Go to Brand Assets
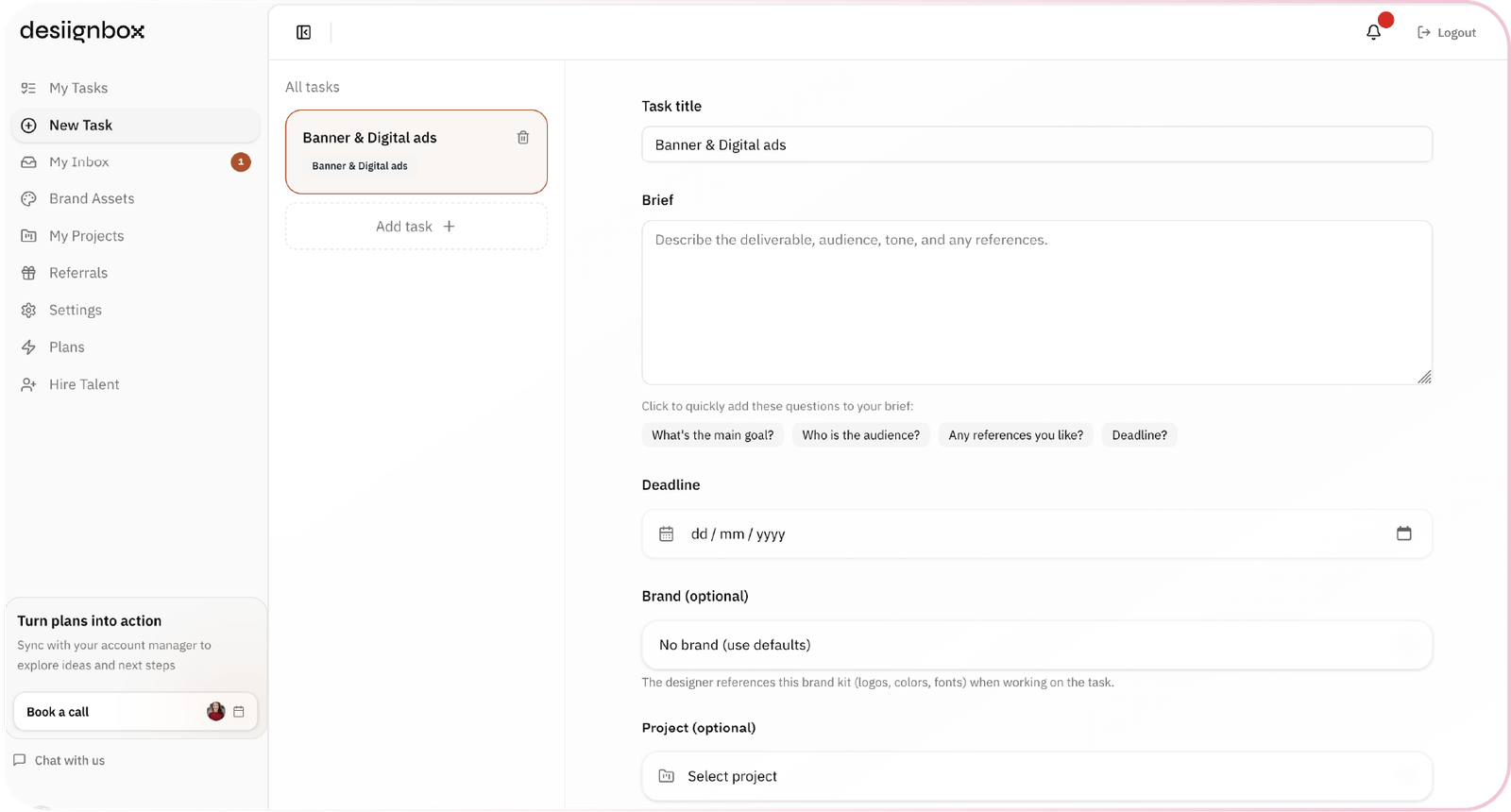The height and width of the screenshot is (812, 1511). pos(135,199)
